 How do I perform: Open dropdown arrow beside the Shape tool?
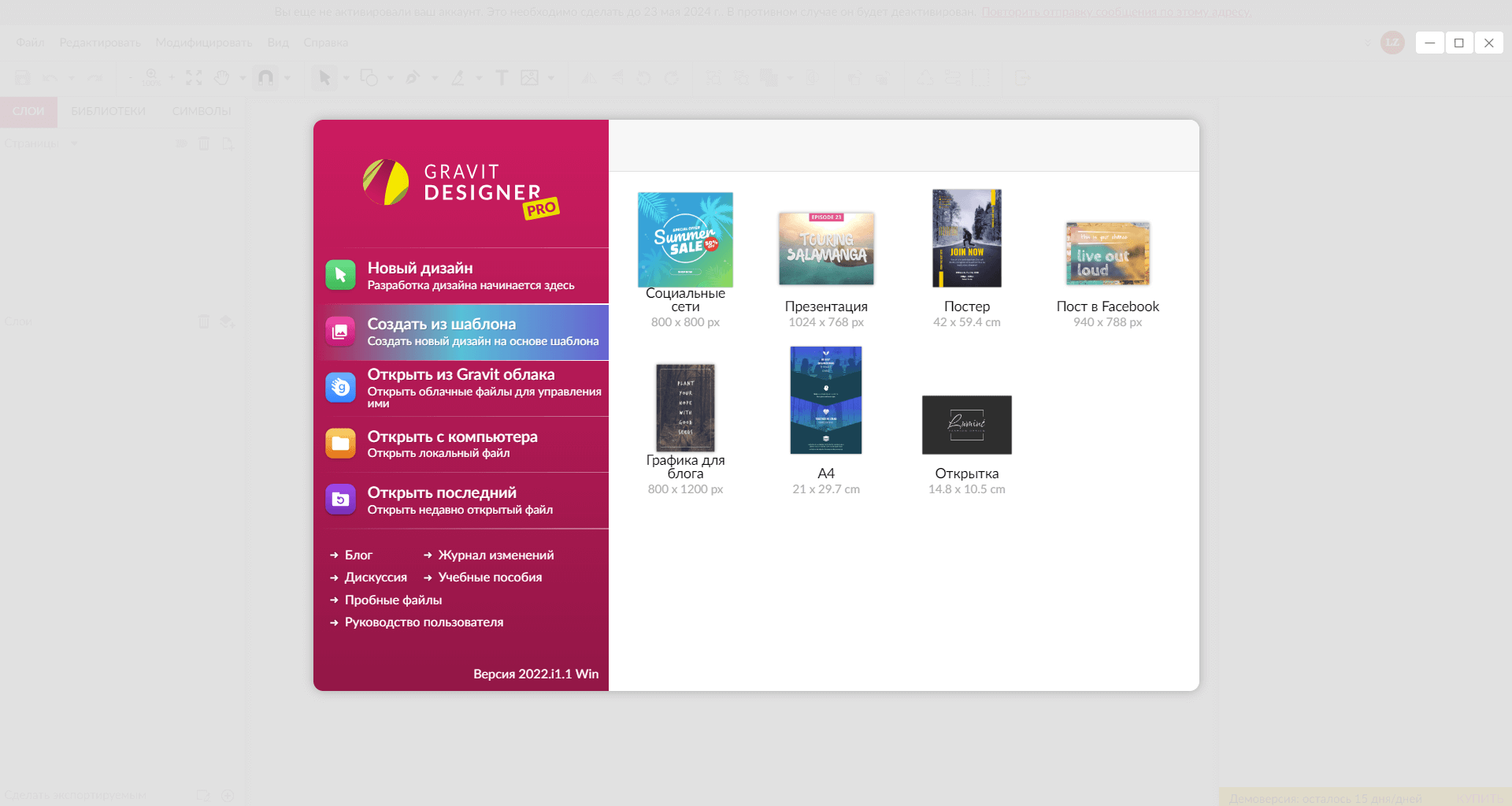[x=391, y=78]
